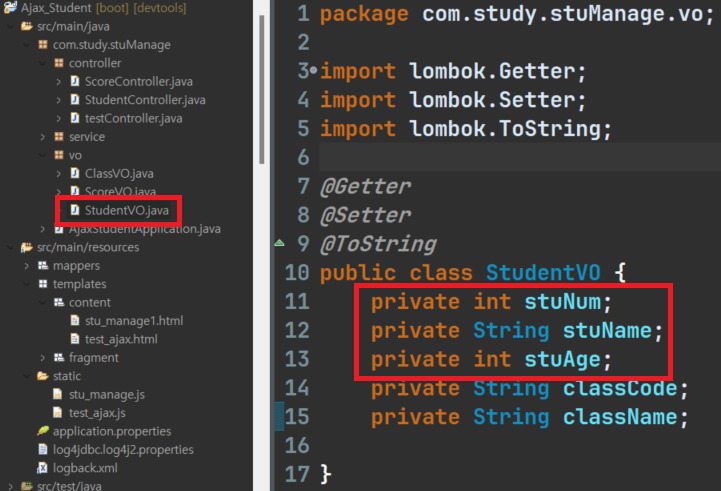Image resolution: width=721 pixels, height=491 pixels.
Task: Click the src/main/java source folder icon
Action: pos(27,26)
